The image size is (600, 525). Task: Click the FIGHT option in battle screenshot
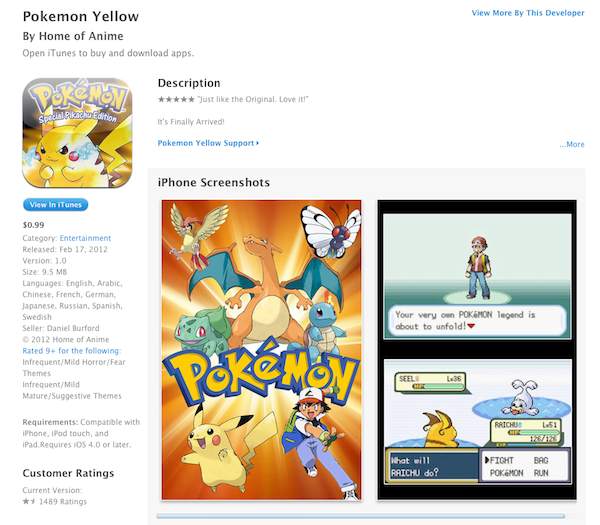point(501,460)
